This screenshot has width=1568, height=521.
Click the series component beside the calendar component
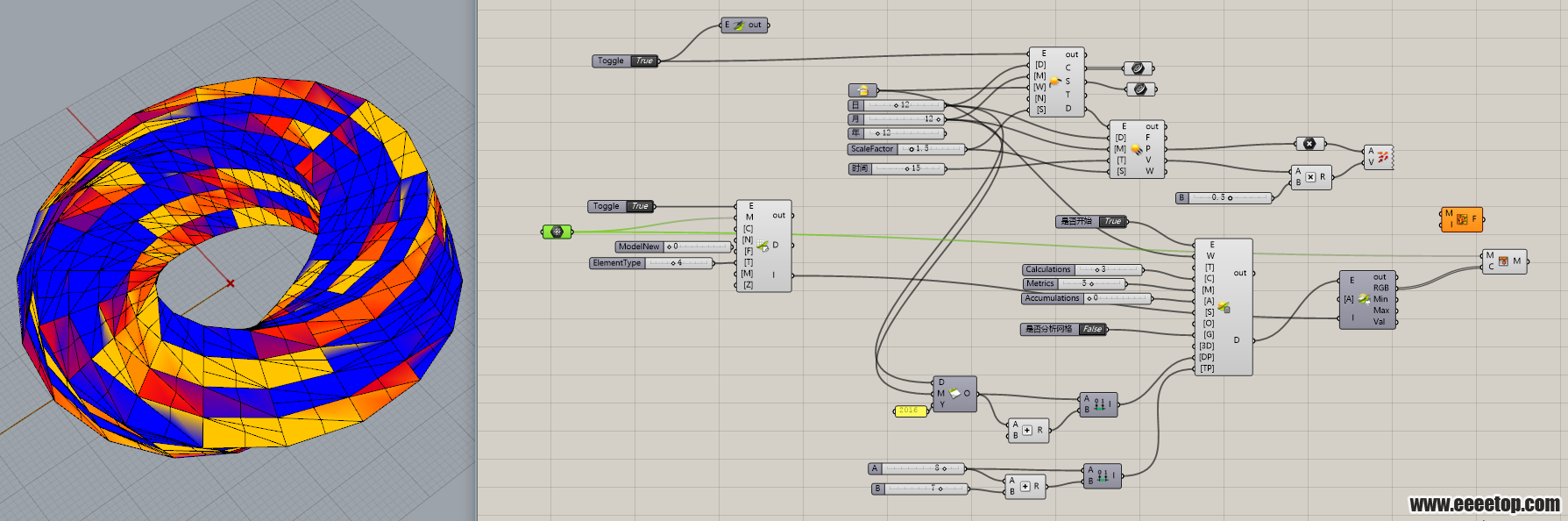coord(1098,404)
